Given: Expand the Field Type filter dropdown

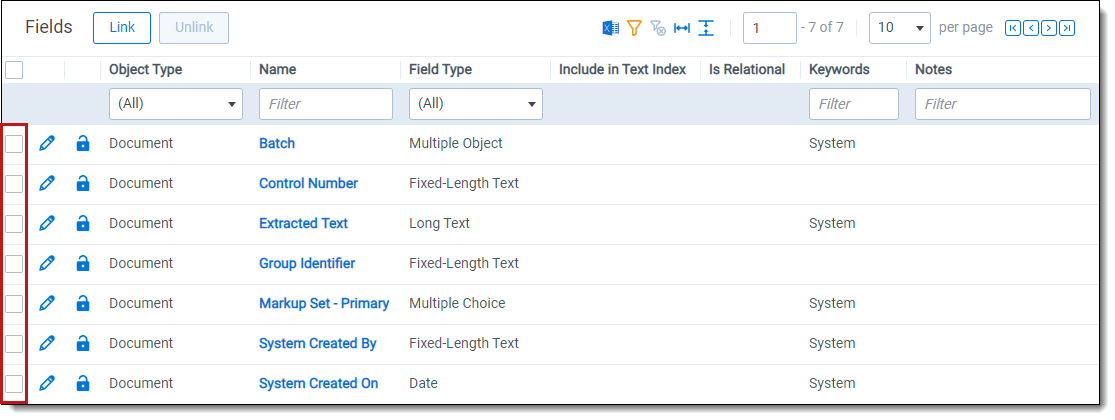Looking at the screenshot, I should pos(476,104).
